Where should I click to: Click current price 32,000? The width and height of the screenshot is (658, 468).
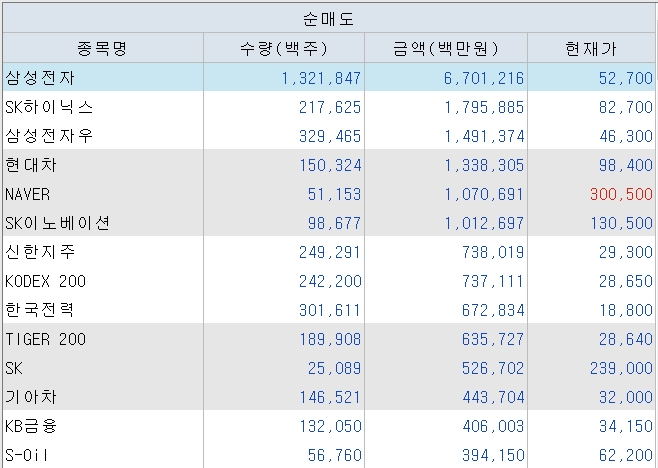[626, 397]
